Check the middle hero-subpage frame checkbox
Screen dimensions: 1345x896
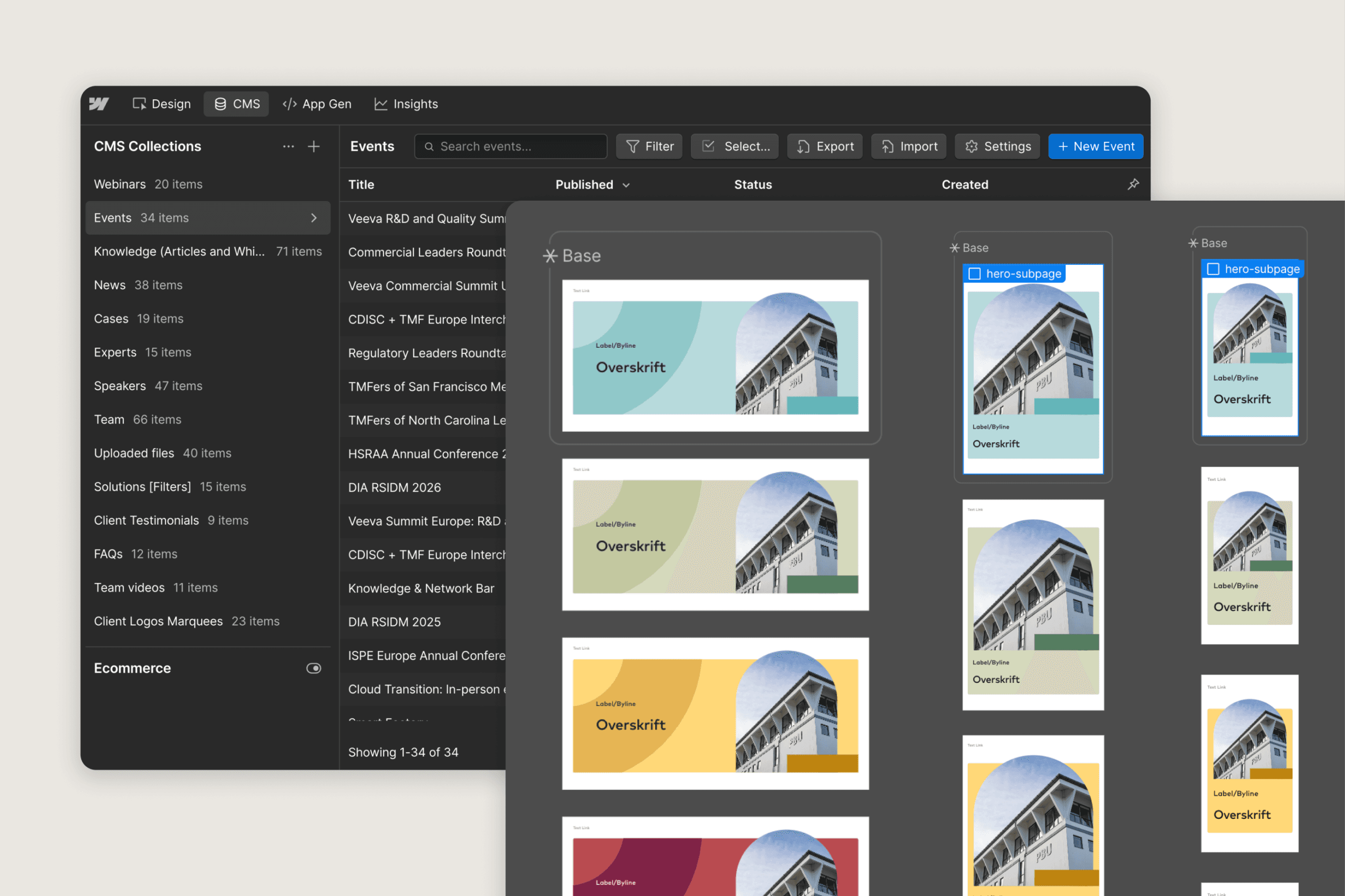click(975, 274)
